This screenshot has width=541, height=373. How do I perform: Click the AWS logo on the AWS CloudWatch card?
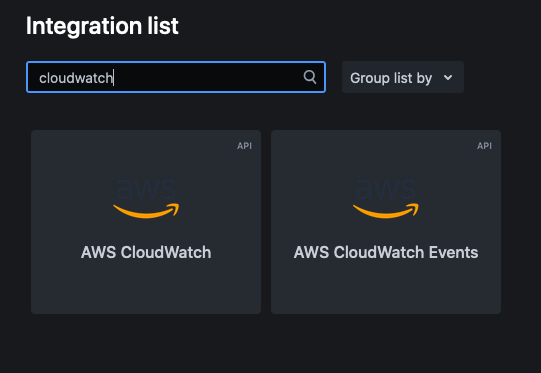pyautogui.click(x=146, y=199)
